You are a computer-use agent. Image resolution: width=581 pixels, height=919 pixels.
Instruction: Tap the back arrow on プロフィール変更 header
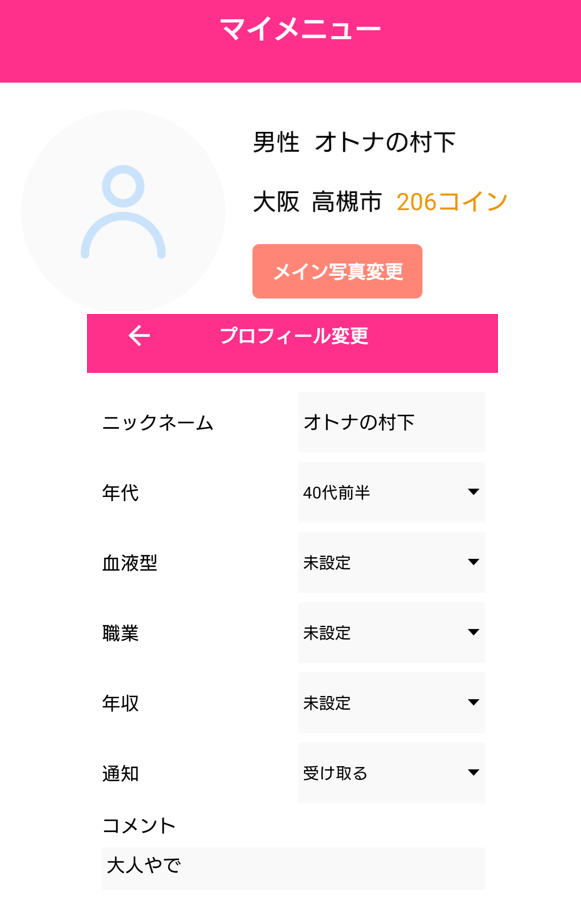(138, 337)
